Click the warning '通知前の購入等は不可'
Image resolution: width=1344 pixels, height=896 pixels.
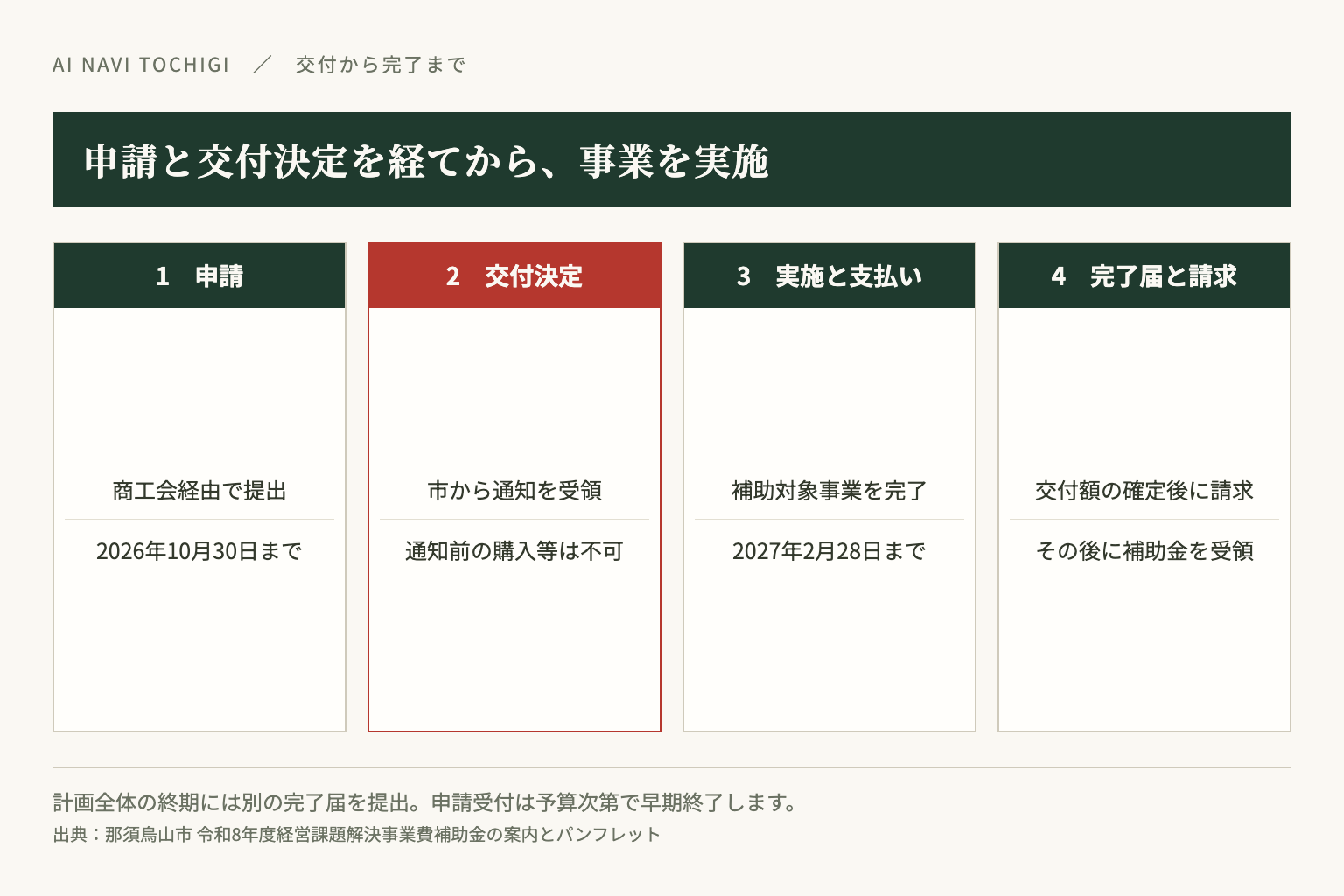tap(514, 551)
